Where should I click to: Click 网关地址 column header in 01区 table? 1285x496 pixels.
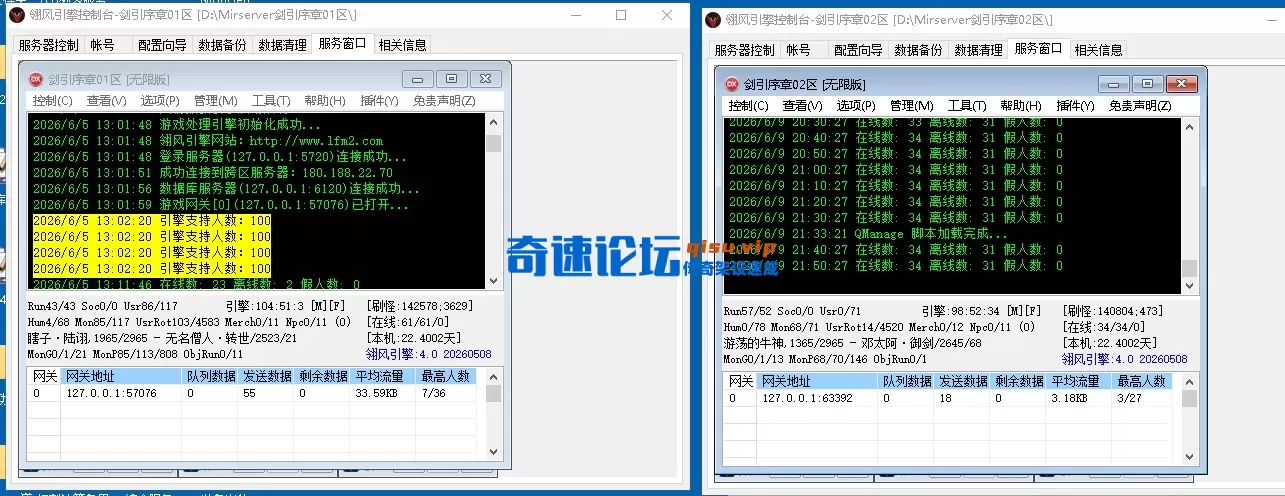click(121, 376)
